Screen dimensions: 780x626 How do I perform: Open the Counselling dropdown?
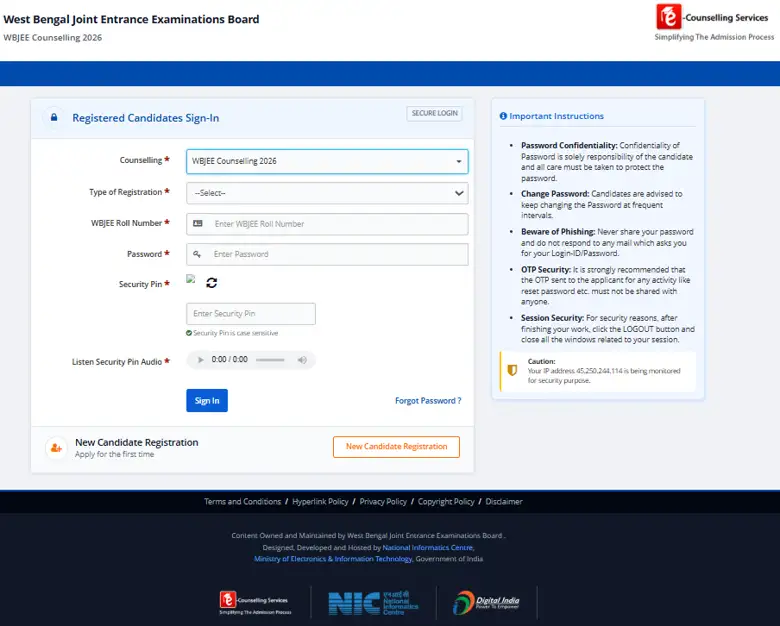(x=327, y=161)
